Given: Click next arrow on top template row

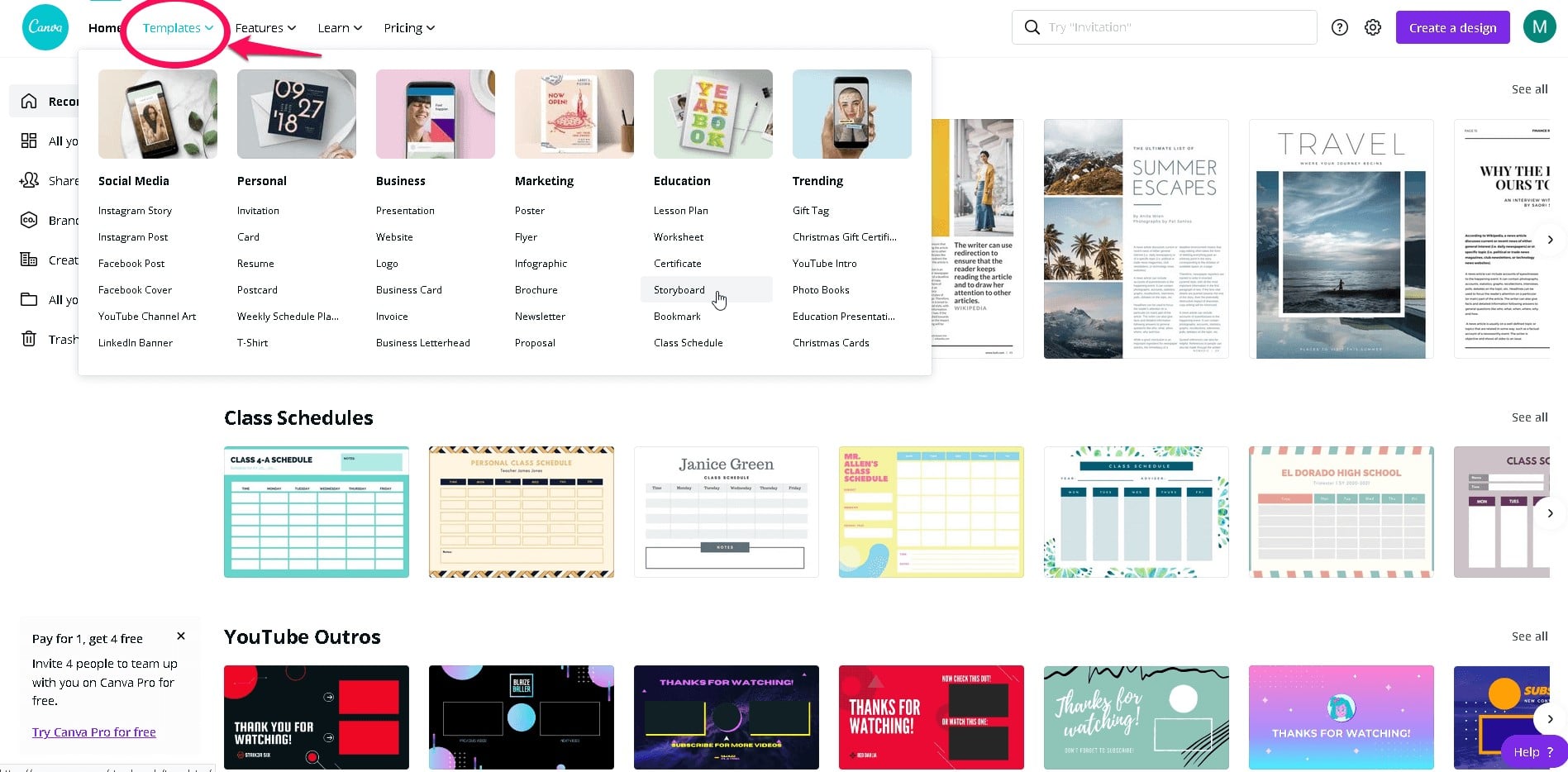Looking at the screenshot, I should (1550, 240).
